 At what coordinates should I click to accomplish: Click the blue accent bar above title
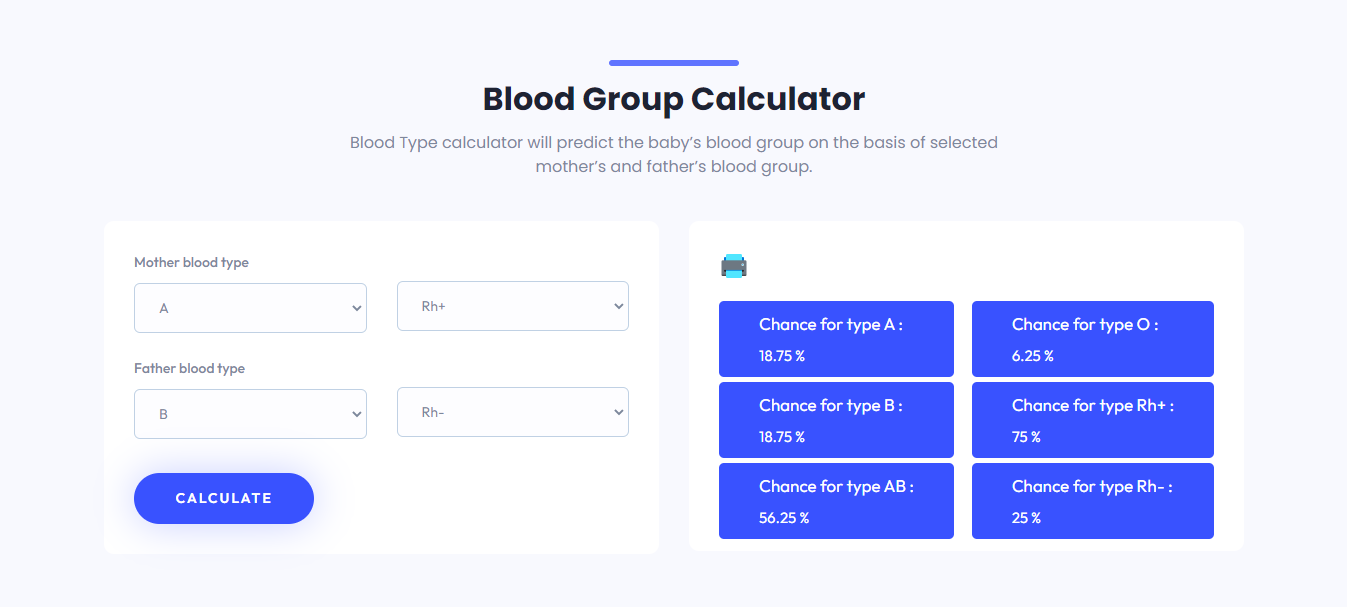click(x=674, y=63)
